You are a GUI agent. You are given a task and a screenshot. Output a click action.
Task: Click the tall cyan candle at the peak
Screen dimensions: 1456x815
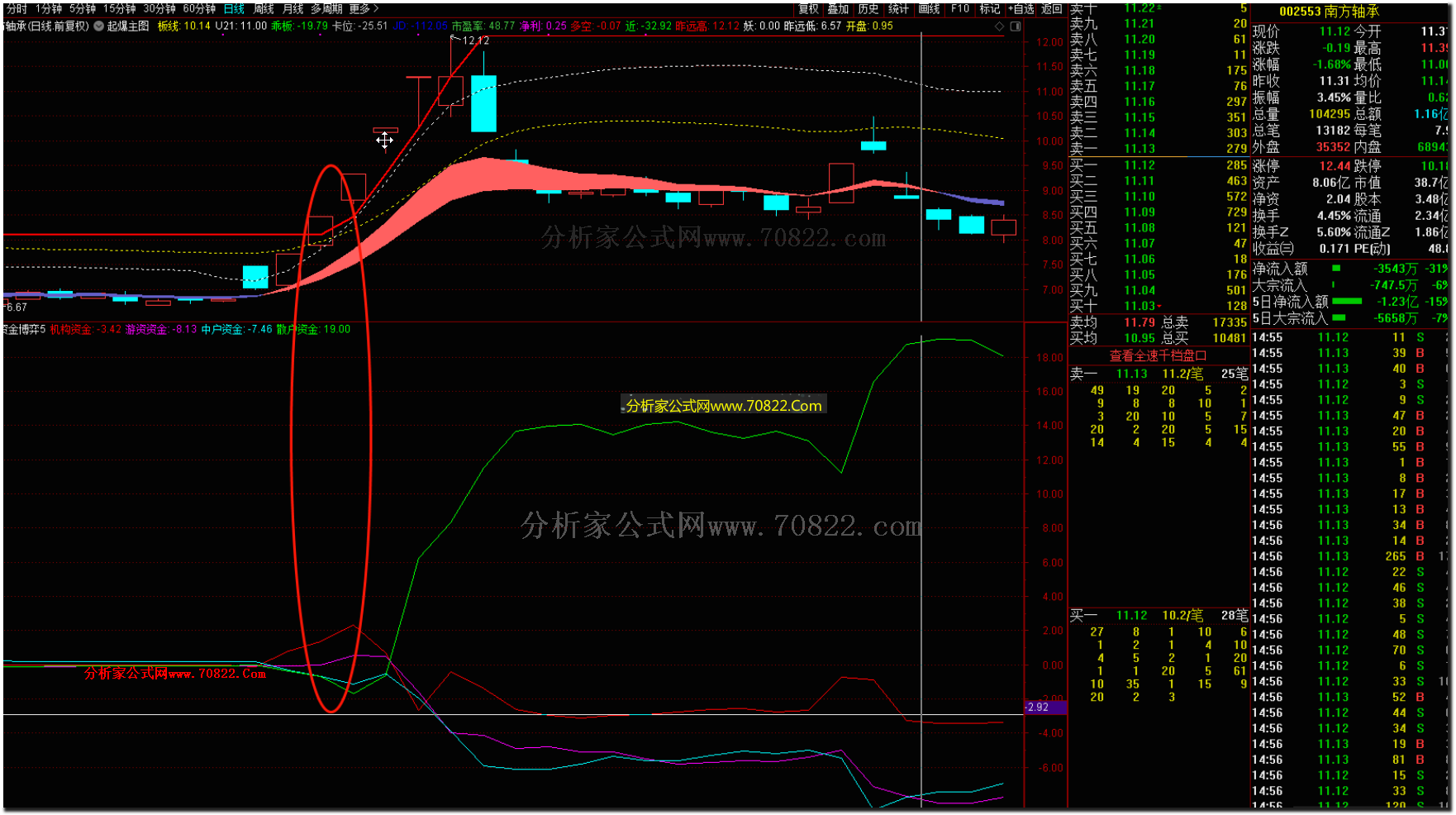tap(483, 103)
